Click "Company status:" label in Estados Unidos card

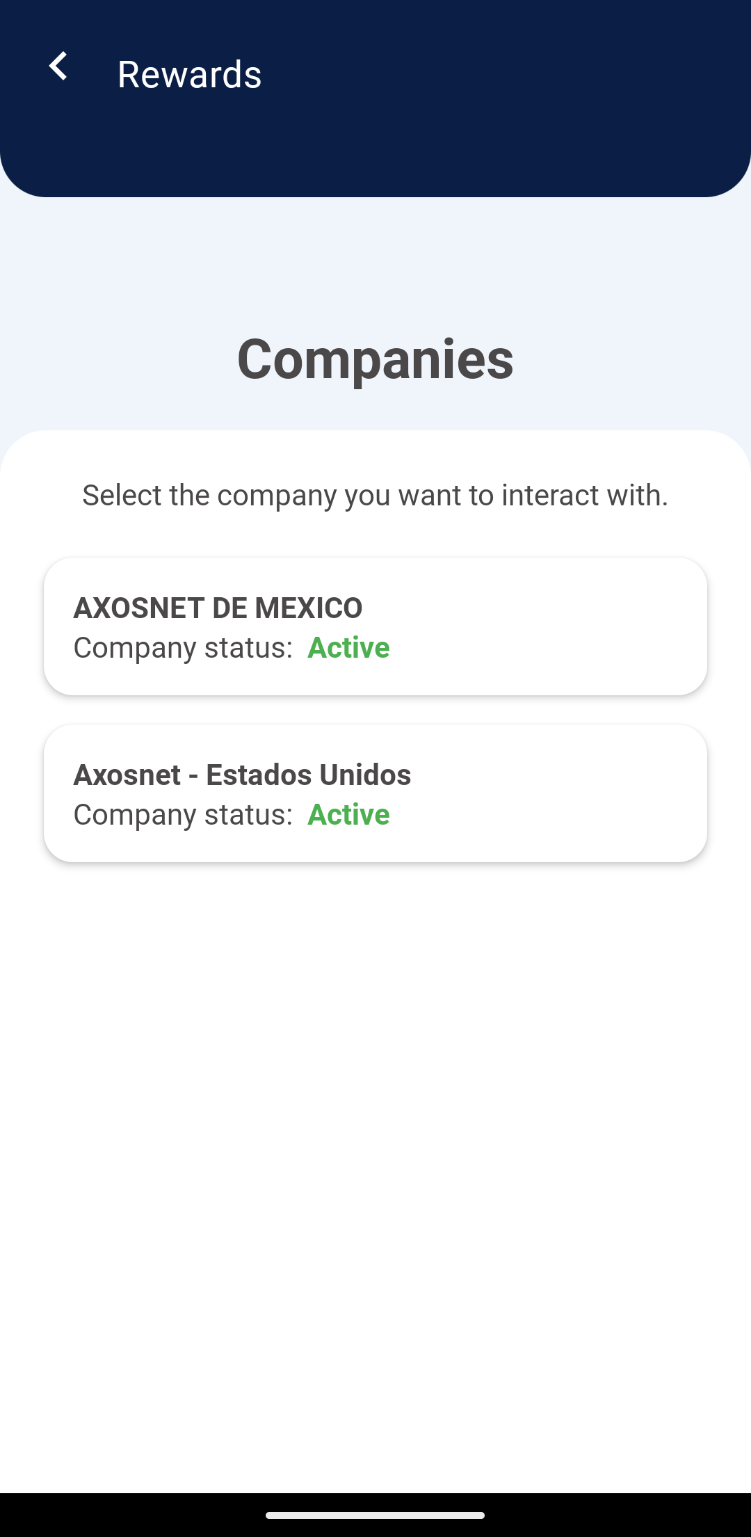pos(182,815)
